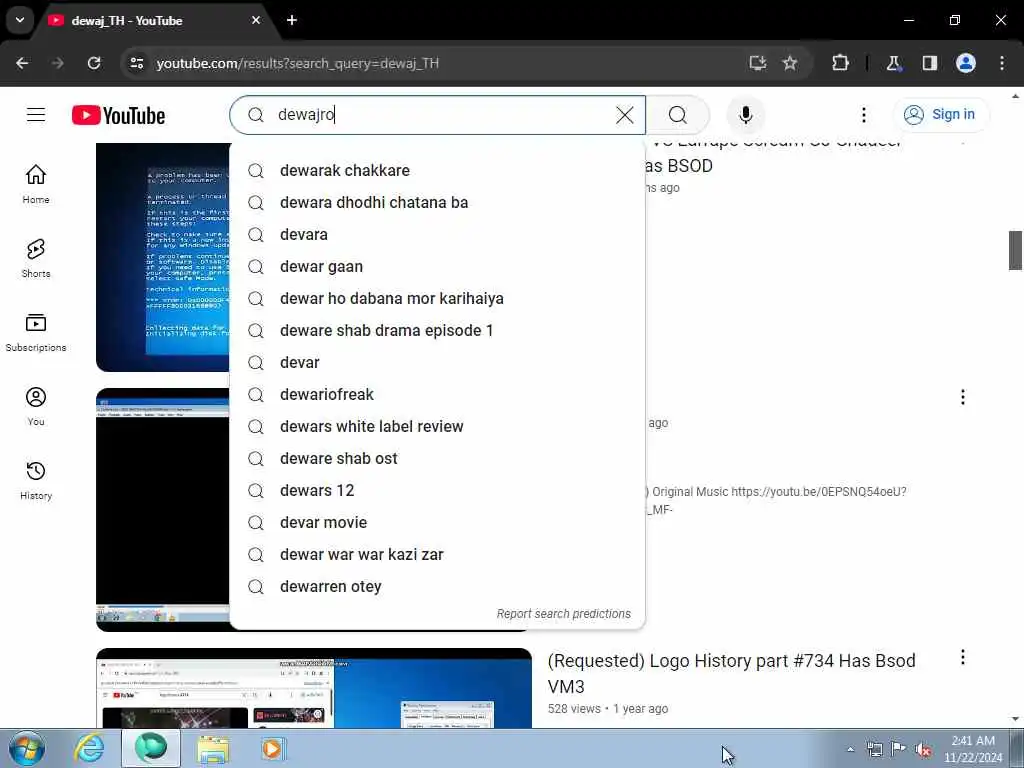
Task: Choose suggestion dewarren otey
Action: click(x=438, y=586)
